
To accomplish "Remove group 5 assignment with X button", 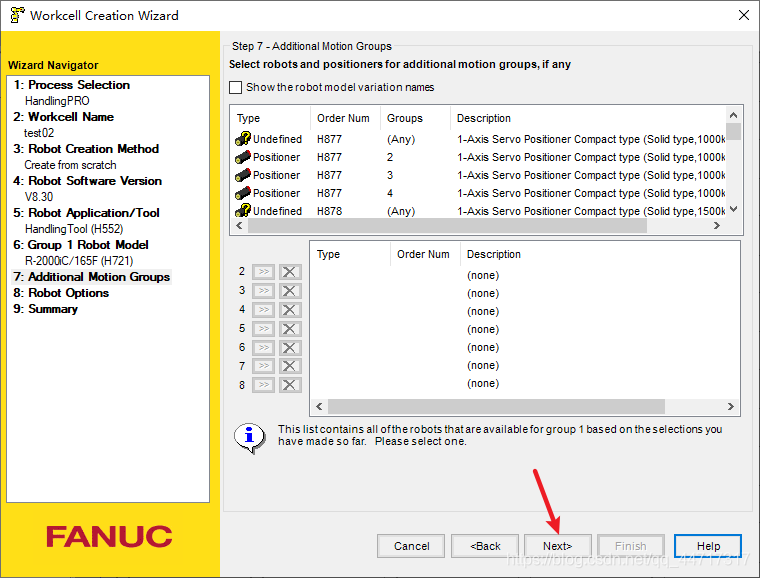I will click(x=290, y=328).
